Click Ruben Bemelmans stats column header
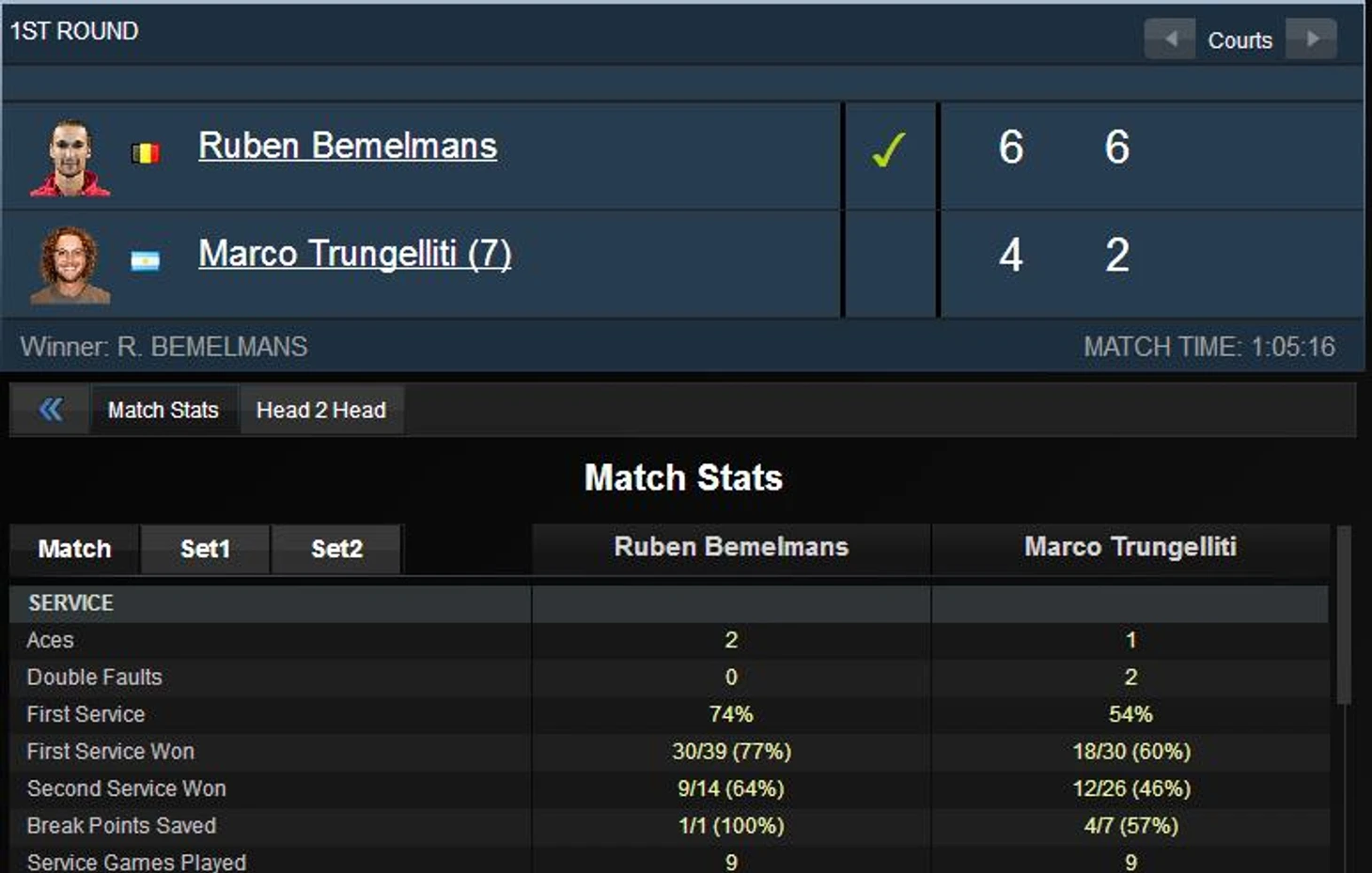This screenshot has width=1372, height=873. tap(731, 548)
